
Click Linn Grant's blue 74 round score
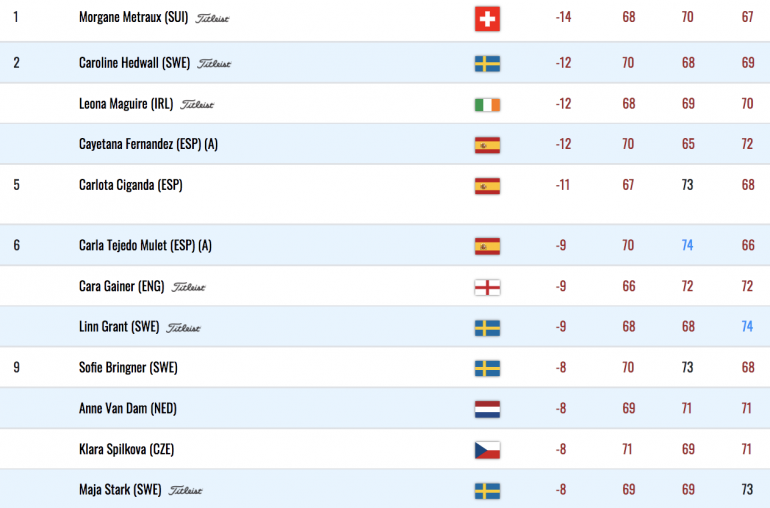coord(747,326)
